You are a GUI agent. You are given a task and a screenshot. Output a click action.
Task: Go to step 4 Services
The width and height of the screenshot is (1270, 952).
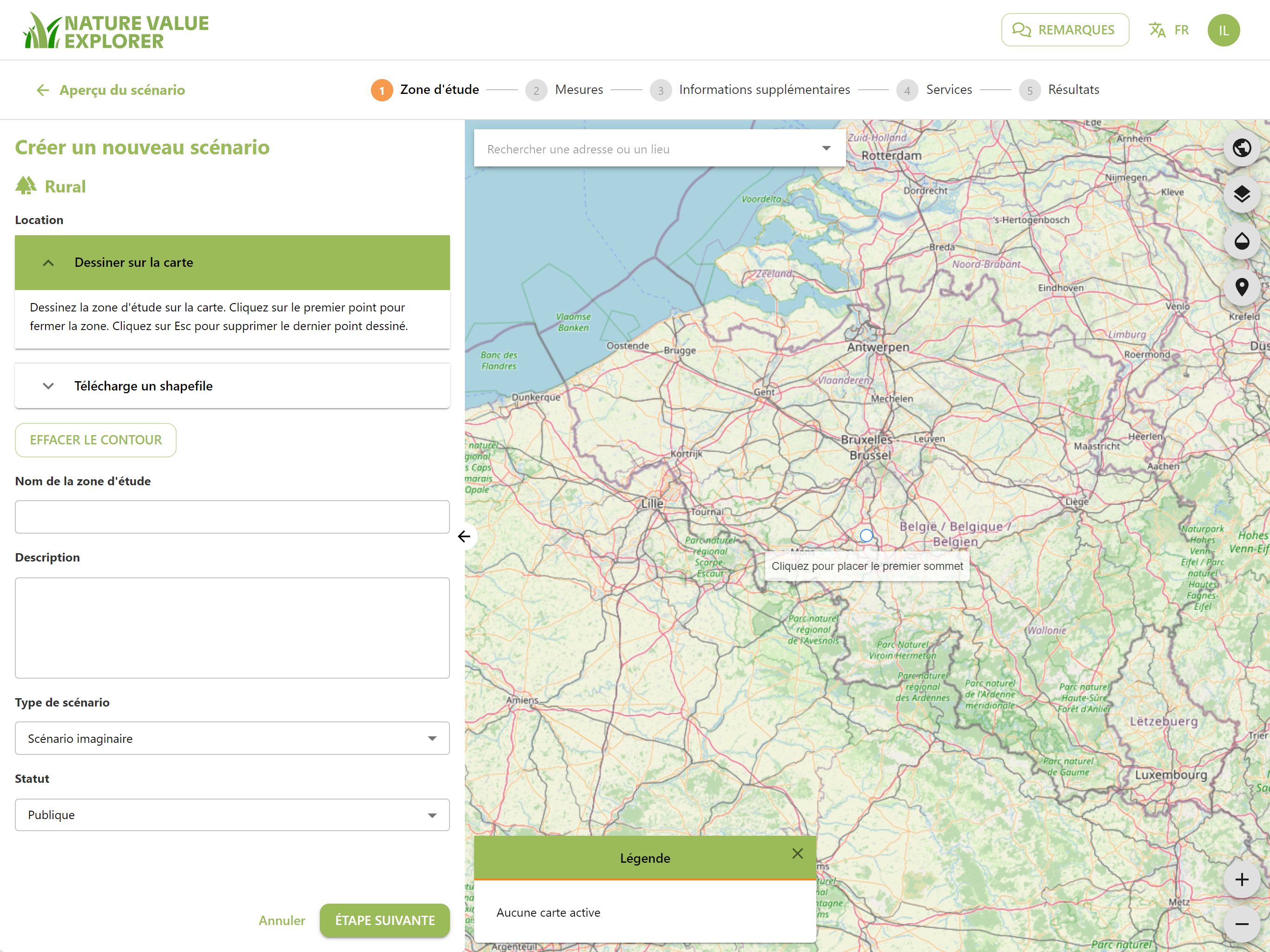(933, 90)
